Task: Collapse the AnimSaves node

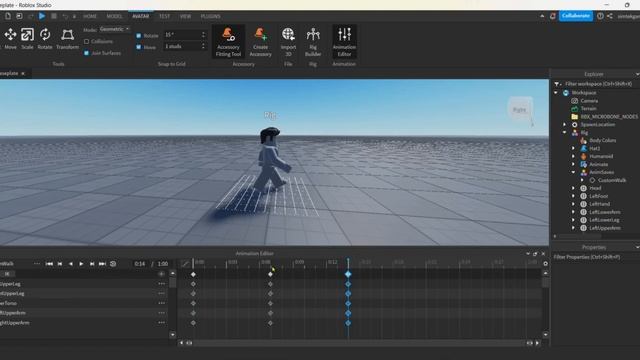Action: 573,172
